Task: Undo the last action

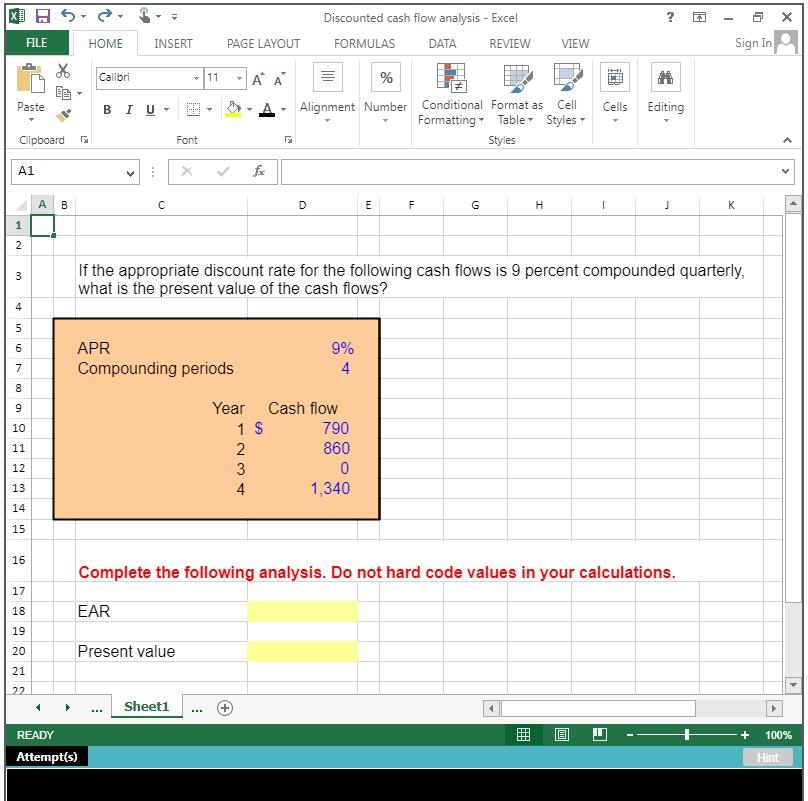Action: click(x=68, y=15)
